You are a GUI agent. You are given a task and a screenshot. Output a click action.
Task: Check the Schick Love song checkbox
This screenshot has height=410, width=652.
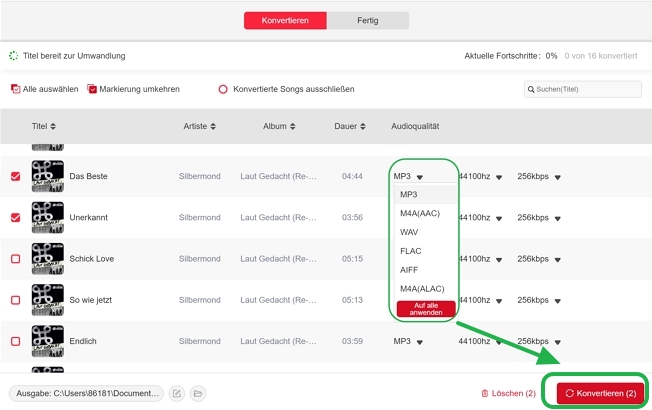[x=15, y=259]
